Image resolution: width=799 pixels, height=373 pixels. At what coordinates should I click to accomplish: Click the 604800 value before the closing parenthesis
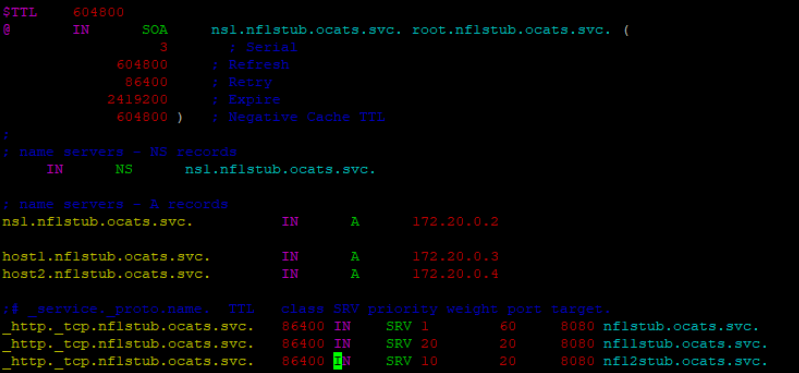(142, 117)
